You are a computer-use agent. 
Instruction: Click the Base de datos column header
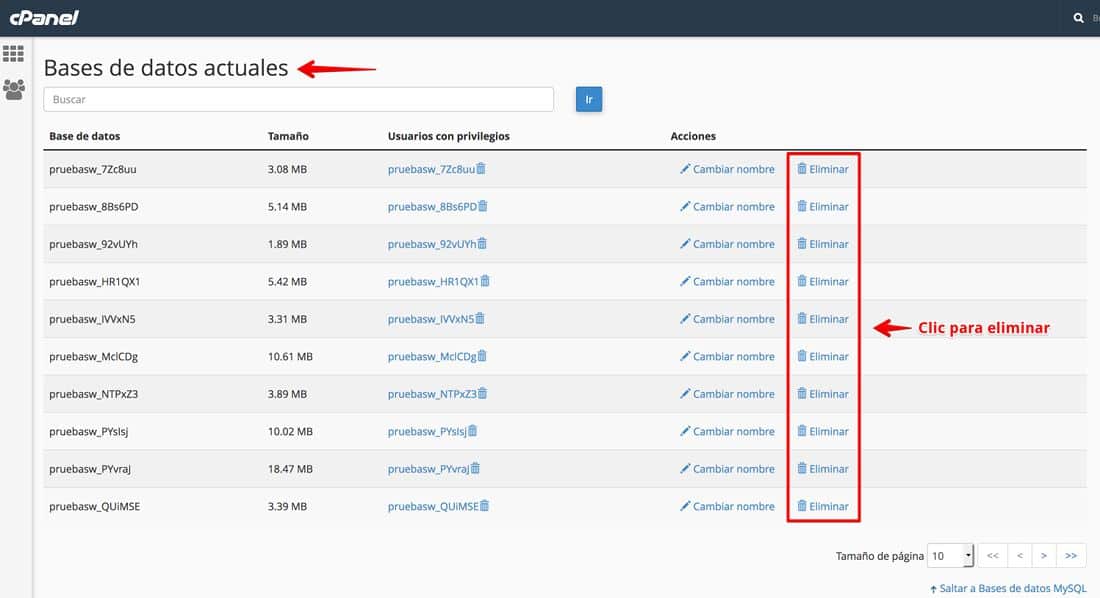[84, 136]
